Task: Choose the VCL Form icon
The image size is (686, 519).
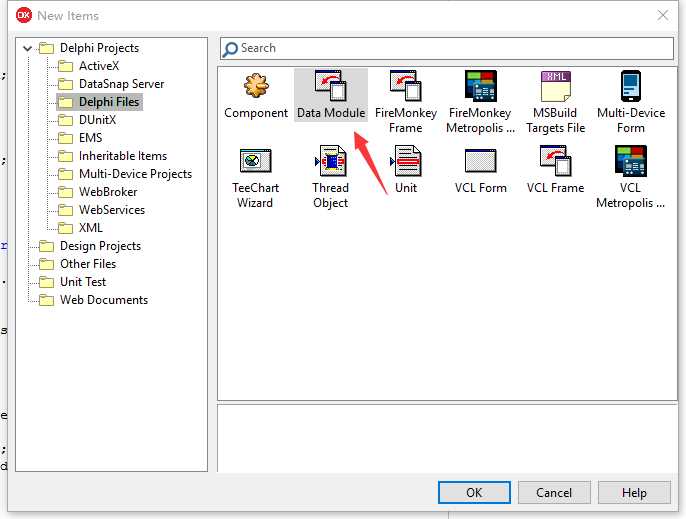Action: pos(480,161)
